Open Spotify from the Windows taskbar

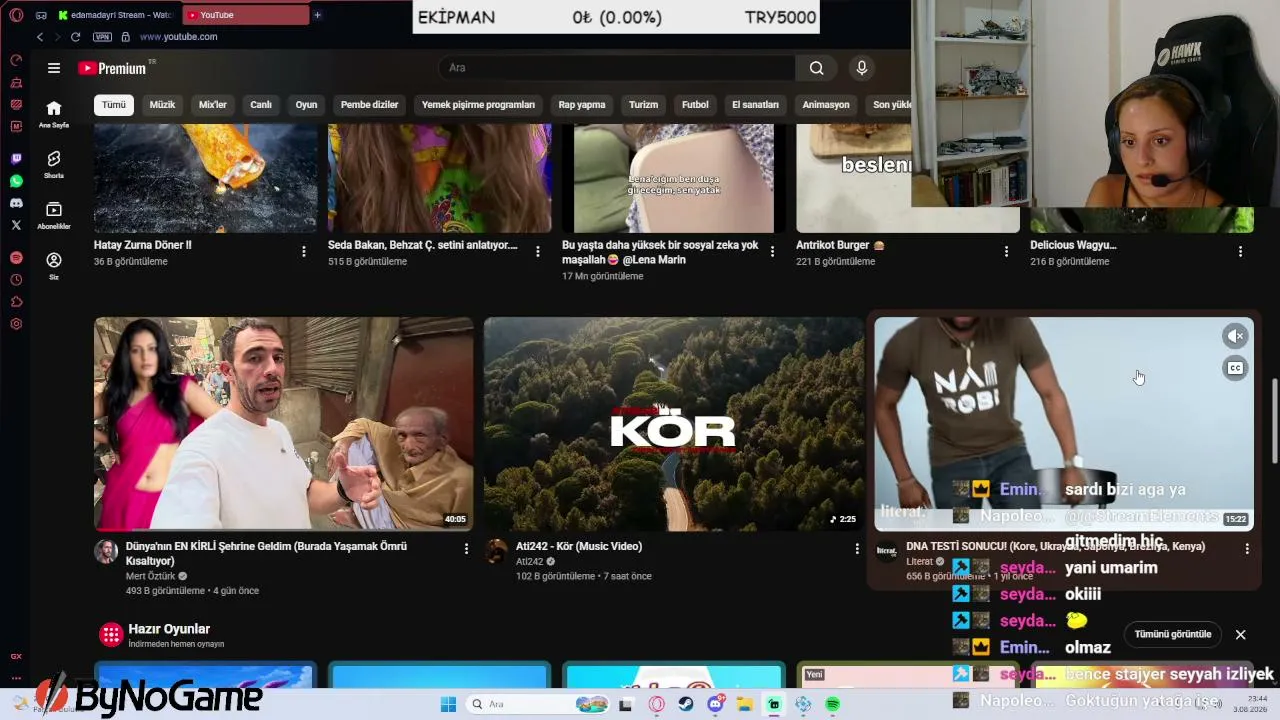click(832, 704)
